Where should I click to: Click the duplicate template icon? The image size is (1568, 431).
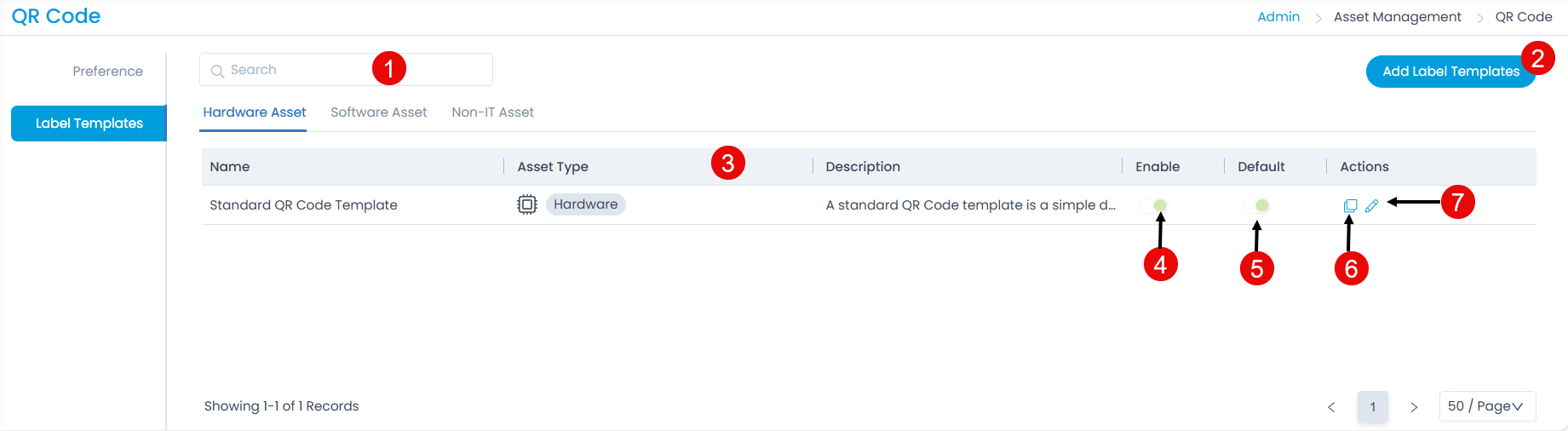pos(1350,206)
